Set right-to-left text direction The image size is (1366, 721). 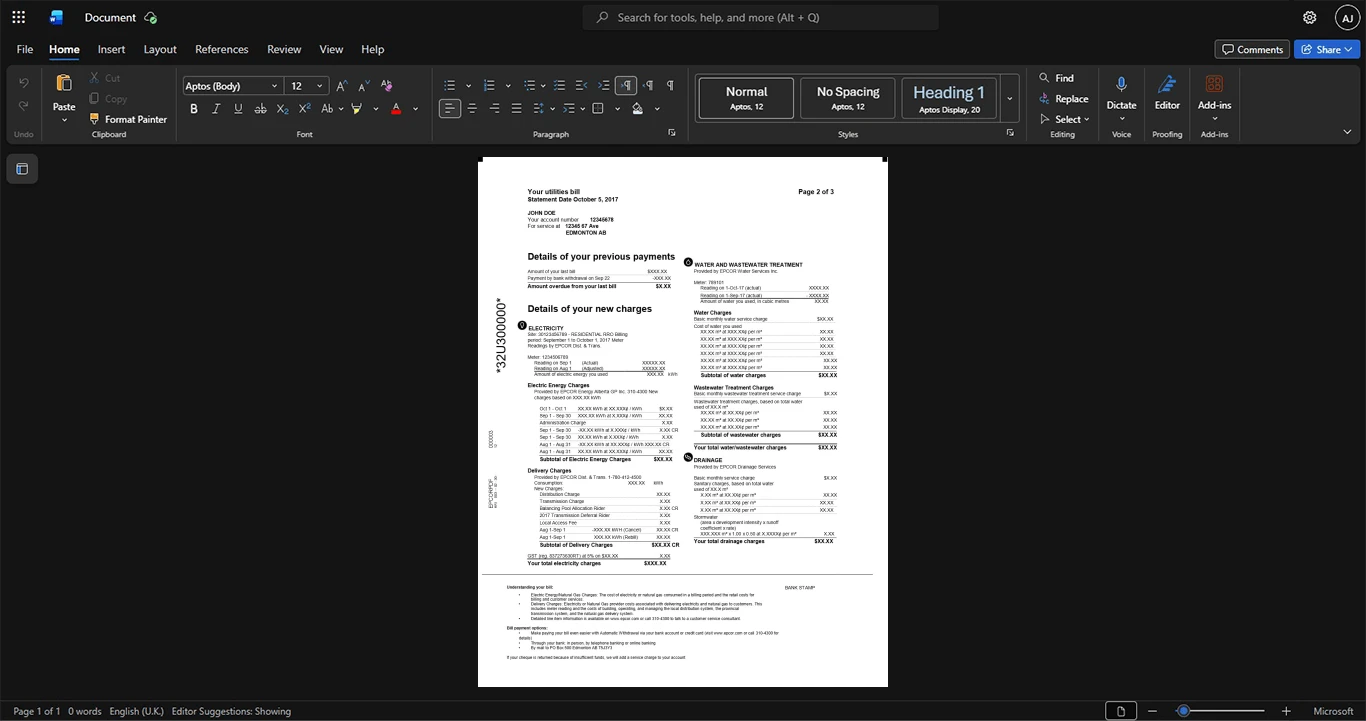(648, 86)
